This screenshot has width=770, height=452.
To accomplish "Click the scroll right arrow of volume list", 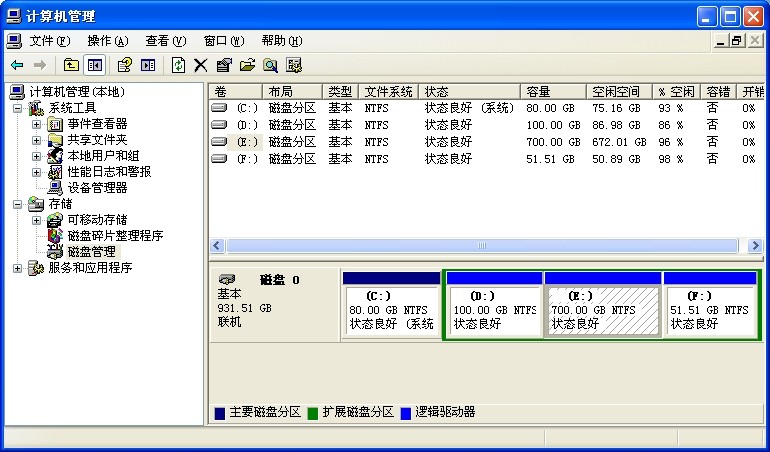I will point(755,246).
